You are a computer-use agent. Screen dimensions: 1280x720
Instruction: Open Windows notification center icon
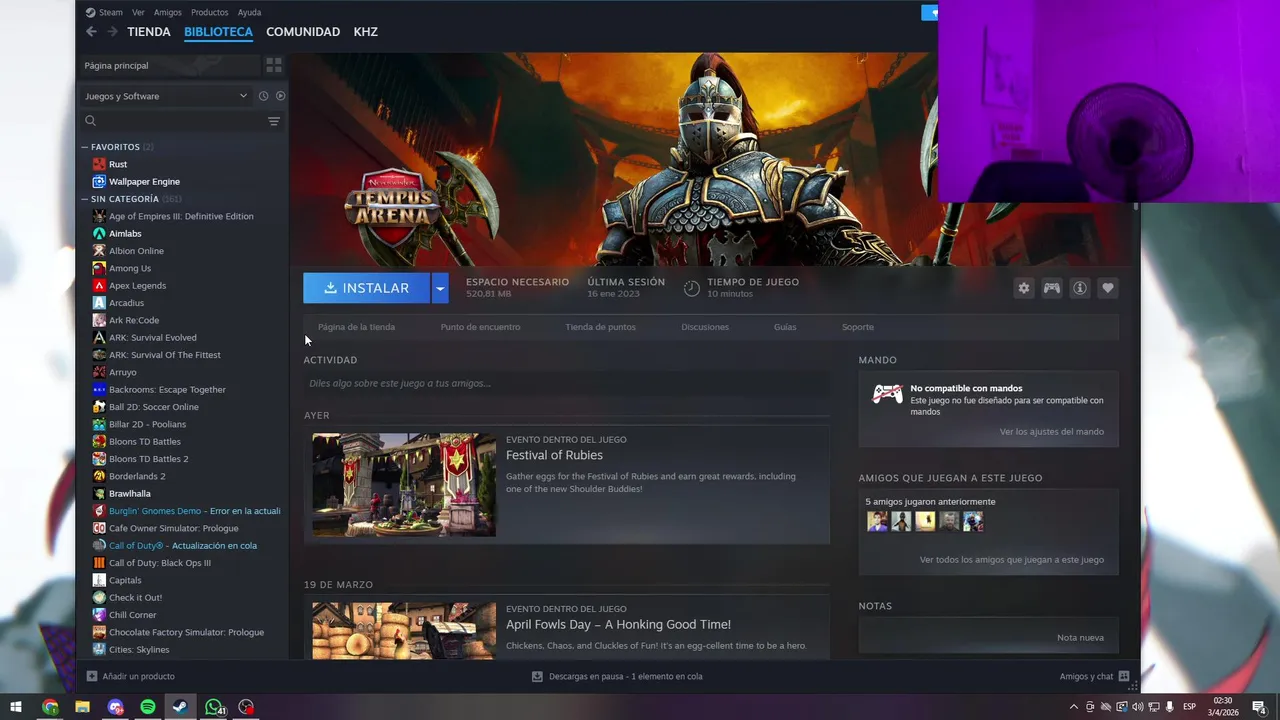(x=1258, y=707)
